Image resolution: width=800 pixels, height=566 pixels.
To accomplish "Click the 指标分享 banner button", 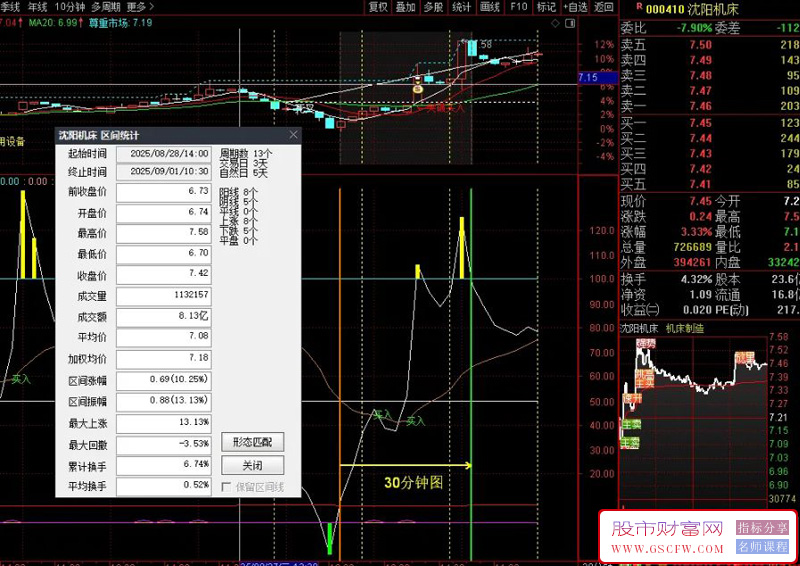I will 762,528.
